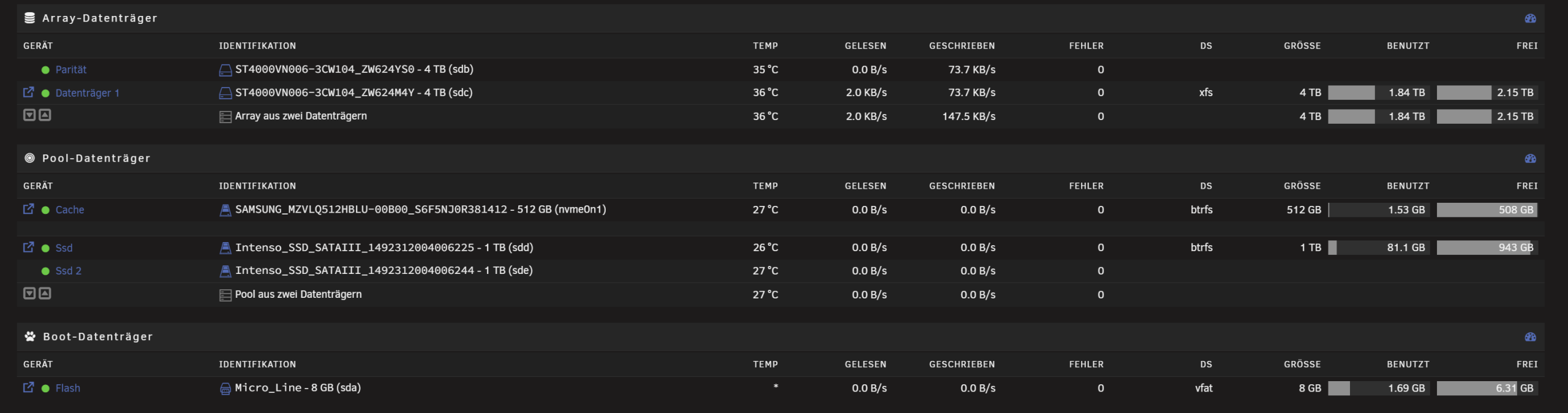This screenshot has height=413, width=1568.
Task: Click the down arrow in the Array summary row
Action: click(x=29, y=115)
